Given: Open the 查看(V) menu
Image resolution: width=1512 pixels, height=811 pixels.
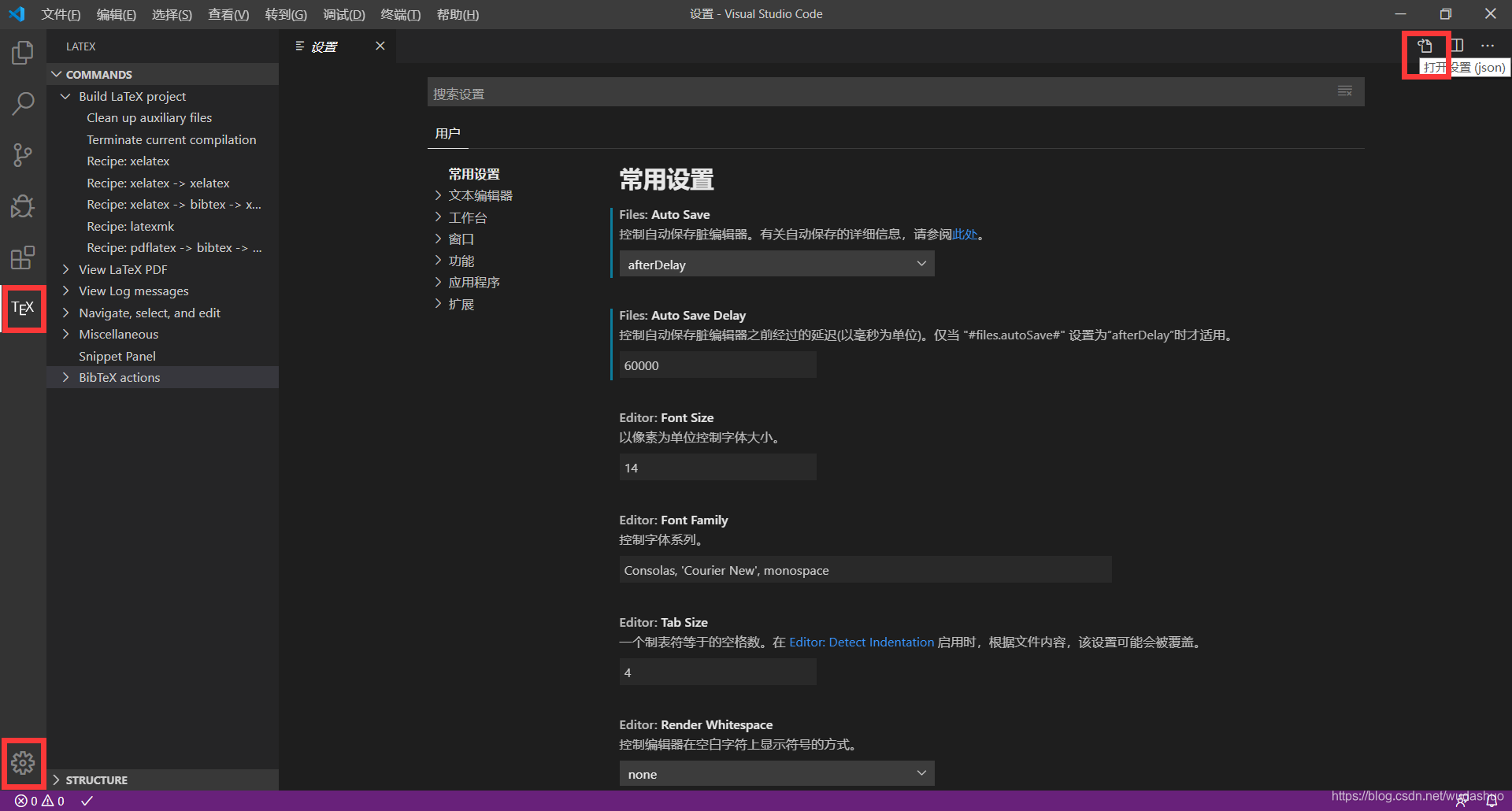Looking at the screenshot, I should [228, 14].
